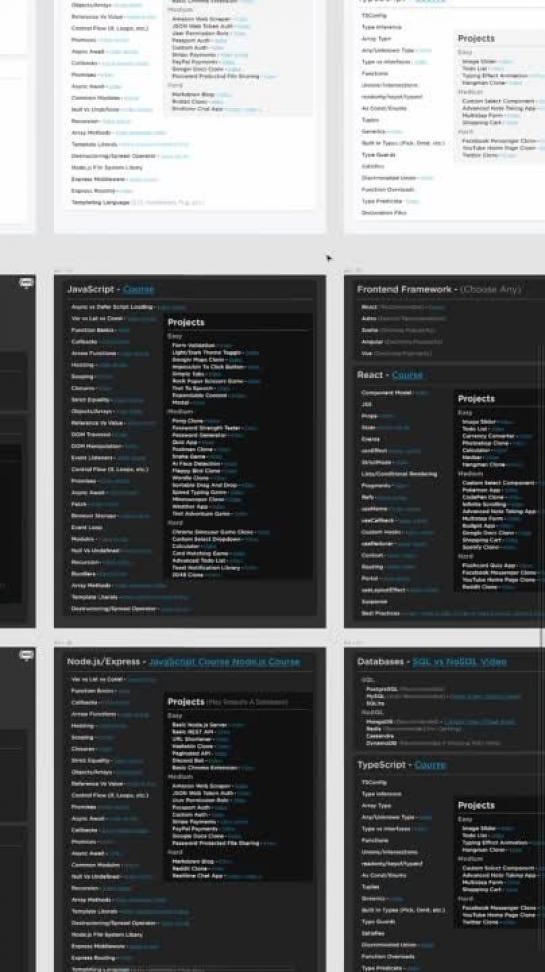The height and width of the screenshot is (972, 545).
Task: Click 2048 Clone project
Action: 187,575
